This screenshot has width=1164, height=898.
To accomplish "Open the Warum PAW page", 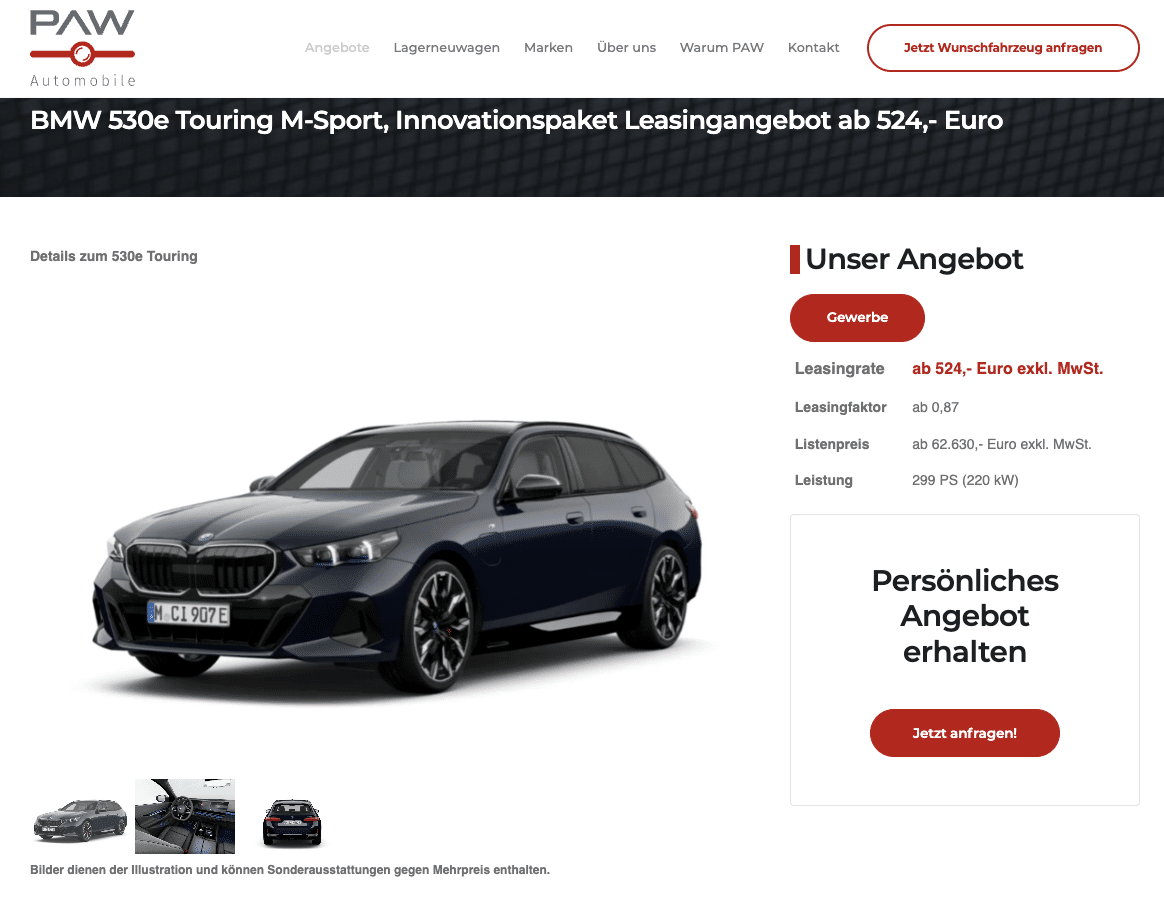I will (722, 47).
